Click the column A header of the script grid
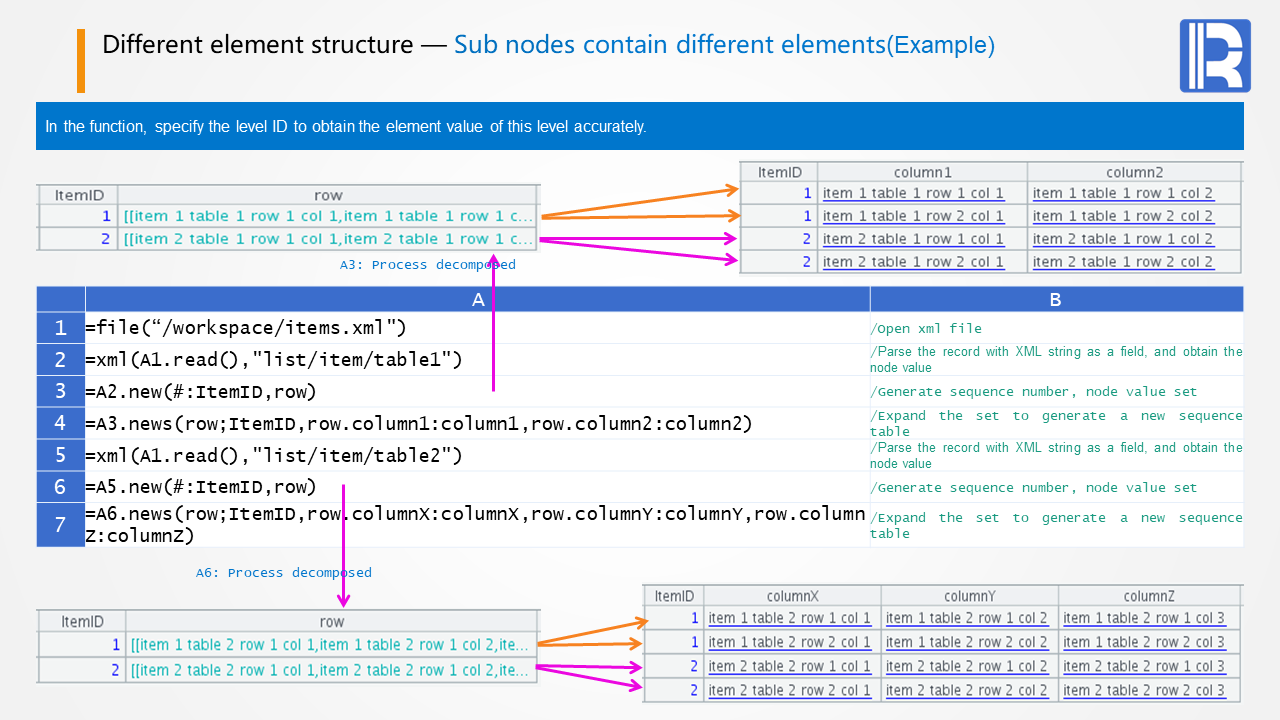Screen dimensions: 1280x720 477,299
